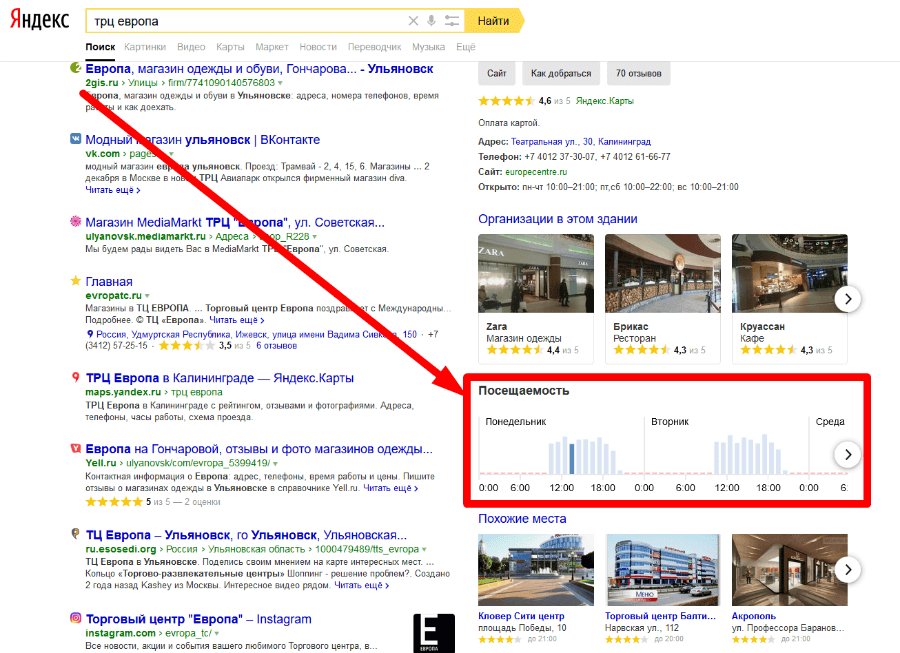The height and width of the screenshot is (653, 900).
Task: Open the Карты search tab
Action: [230, 47]
